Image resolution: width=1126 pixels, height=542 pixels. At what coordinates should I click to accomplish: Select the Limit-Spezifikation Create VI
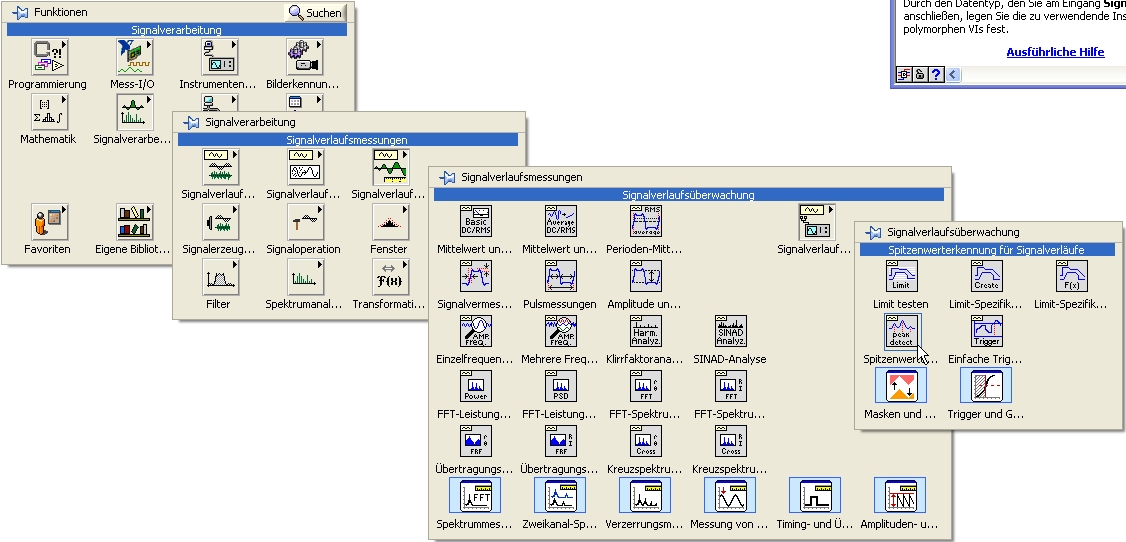(x=987, y=276)
